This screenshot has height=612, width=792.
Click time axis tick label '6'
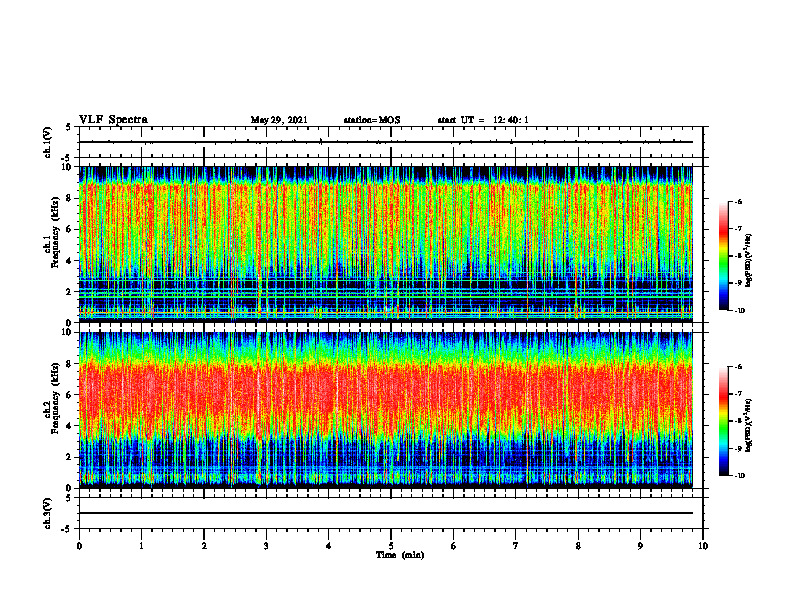pyautogui.click(x=454, y=546)
